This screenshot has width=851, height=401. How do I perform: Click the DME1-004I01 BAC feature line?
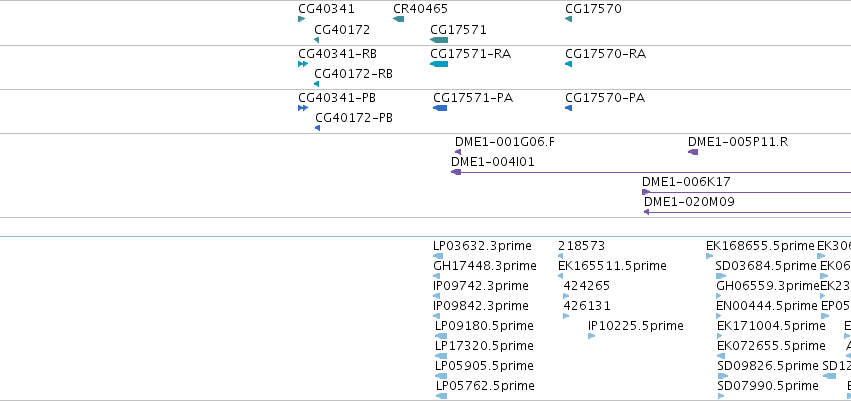click(651, 172)
